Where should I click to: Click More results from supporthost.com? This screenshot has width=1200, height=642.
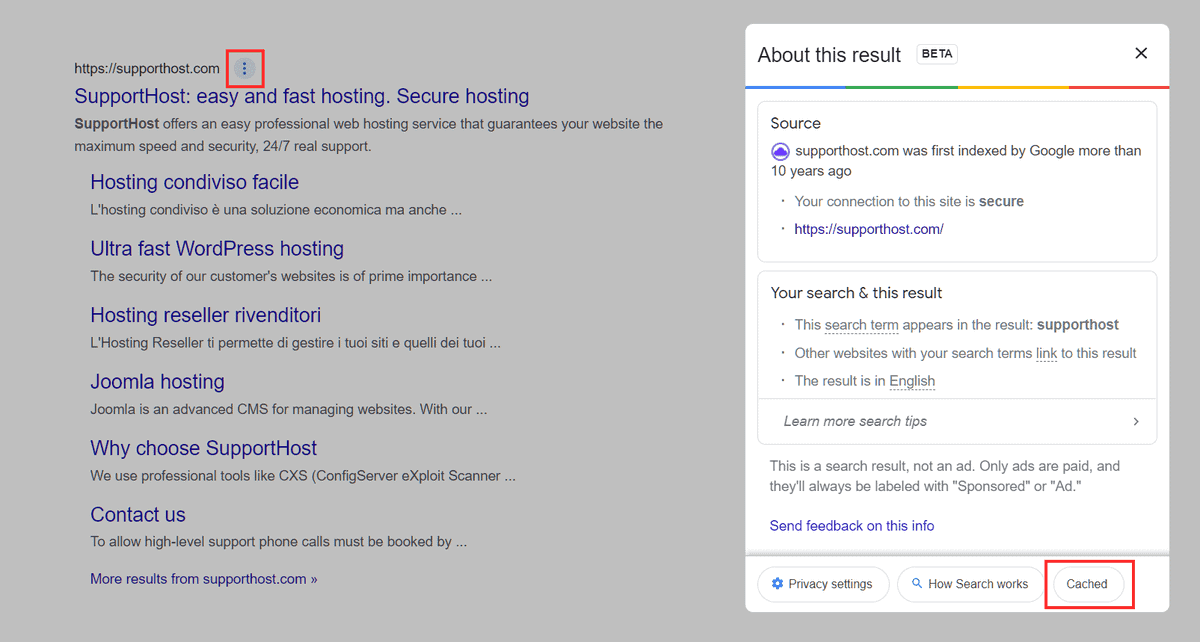click(x=203, y=578)
